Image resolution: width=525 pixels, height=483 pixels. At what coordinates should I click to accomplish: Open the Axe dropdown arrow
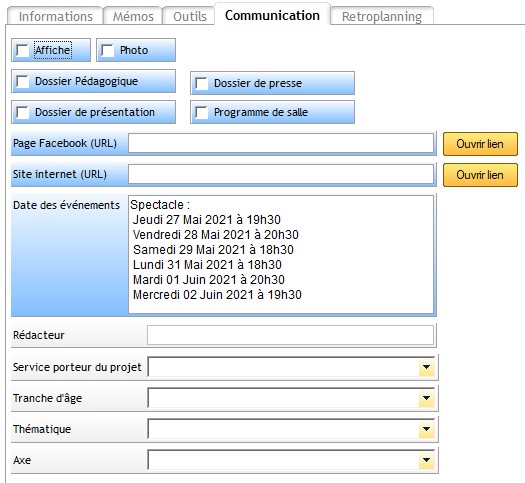tap(426, 460)
